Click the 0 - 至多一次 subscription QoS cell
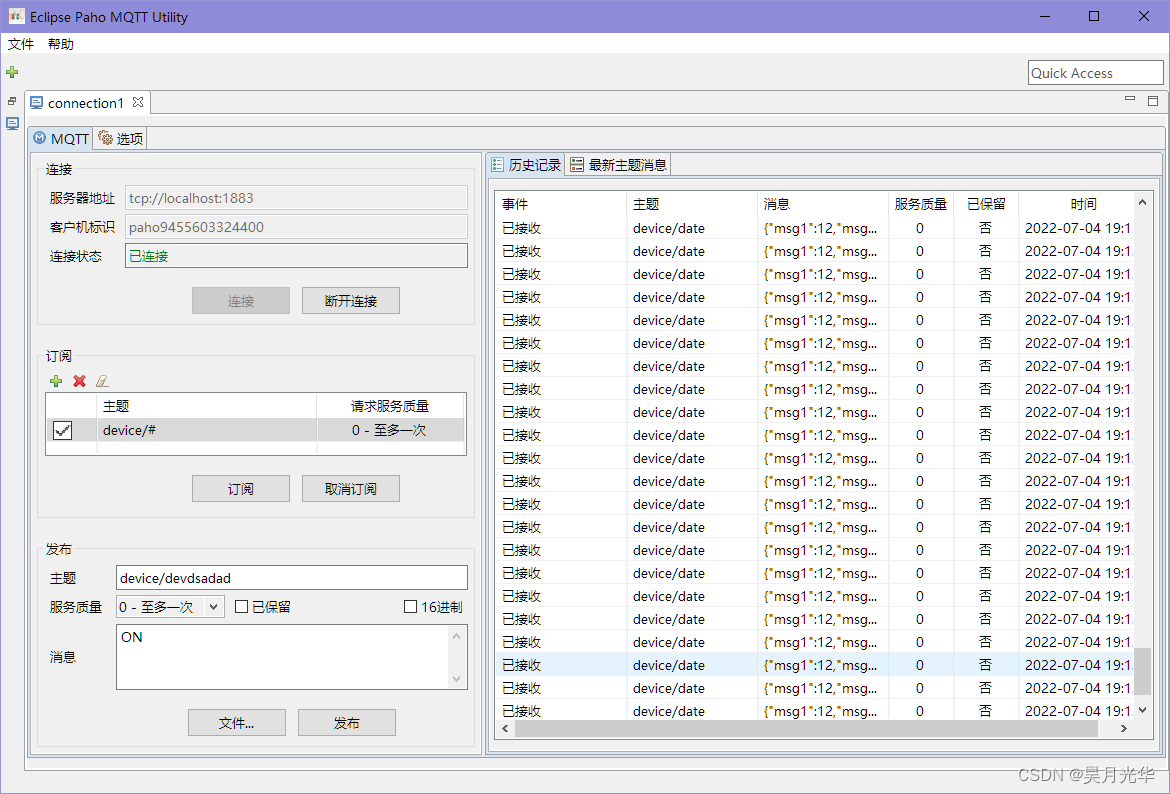 pos(390,430)
